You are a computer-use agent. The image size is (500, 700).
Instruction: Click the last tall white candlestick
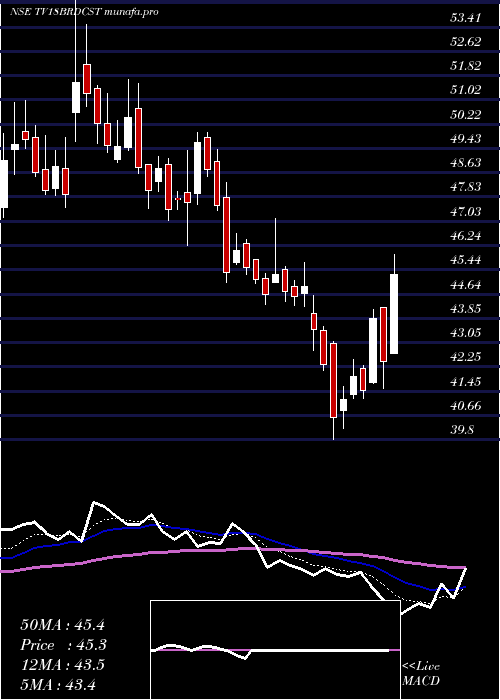coord(394,314)
